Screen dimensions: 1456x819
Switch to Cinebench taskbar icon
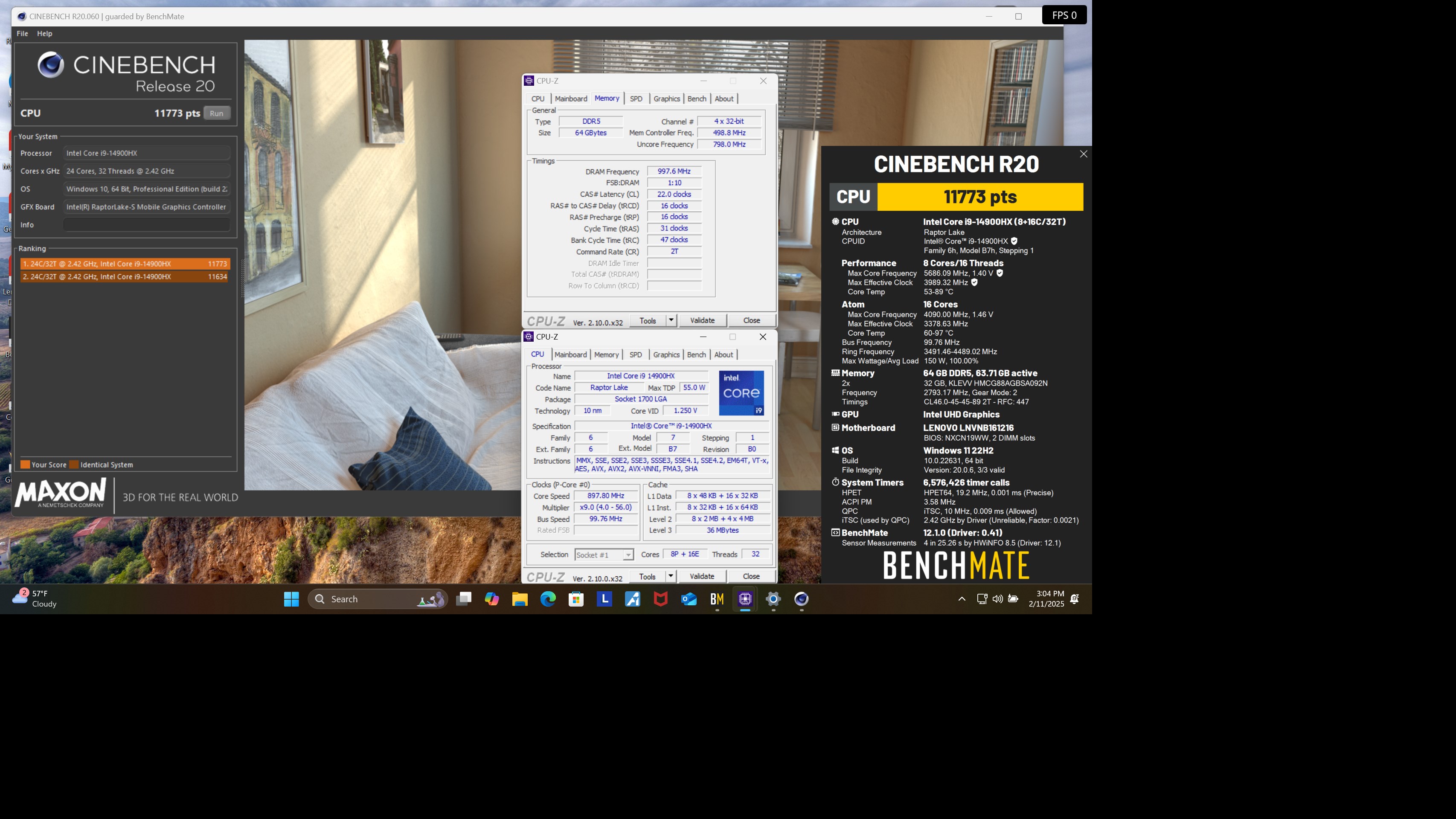pos(802,599)
